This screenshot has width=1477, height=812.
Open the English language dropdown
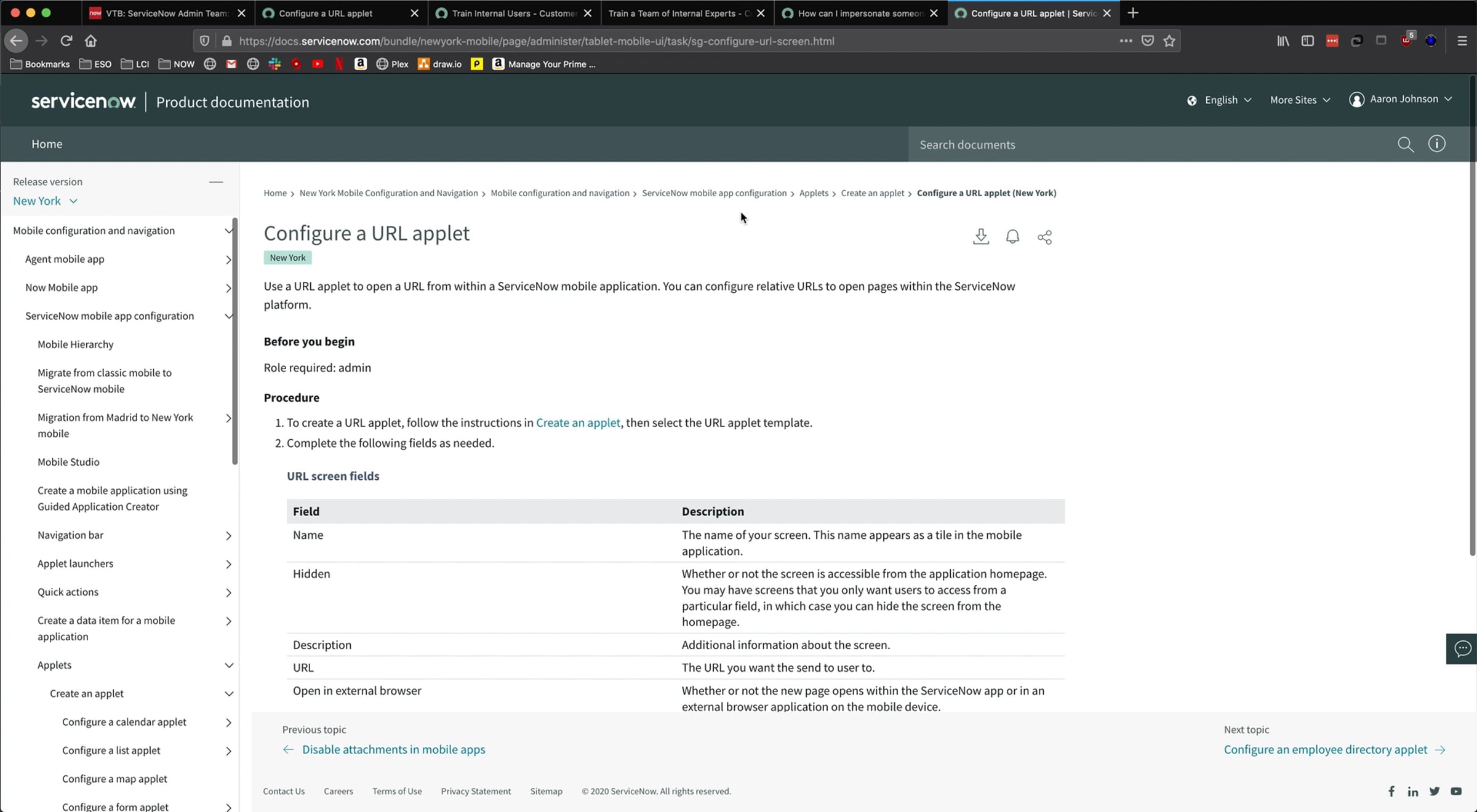(1219, 100)
